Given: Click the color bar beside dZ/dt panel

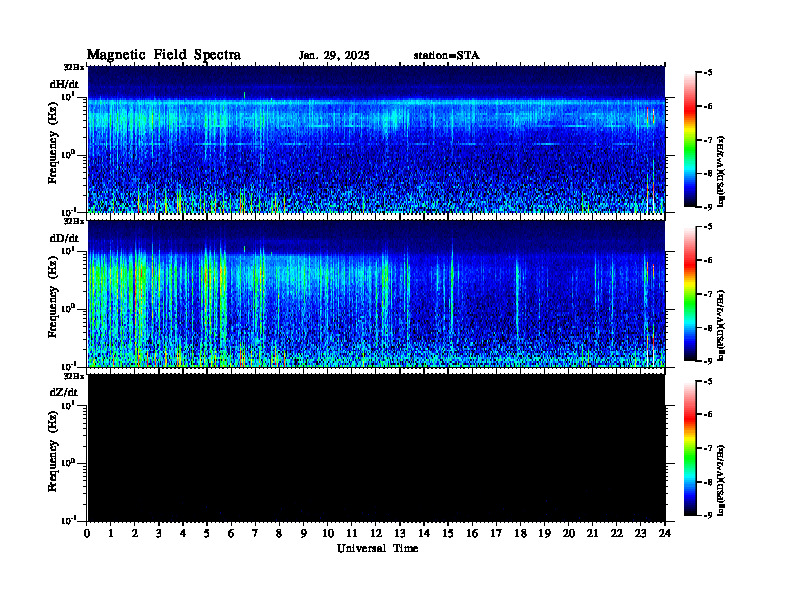Looking at the screenshot, I should (689, 448).
